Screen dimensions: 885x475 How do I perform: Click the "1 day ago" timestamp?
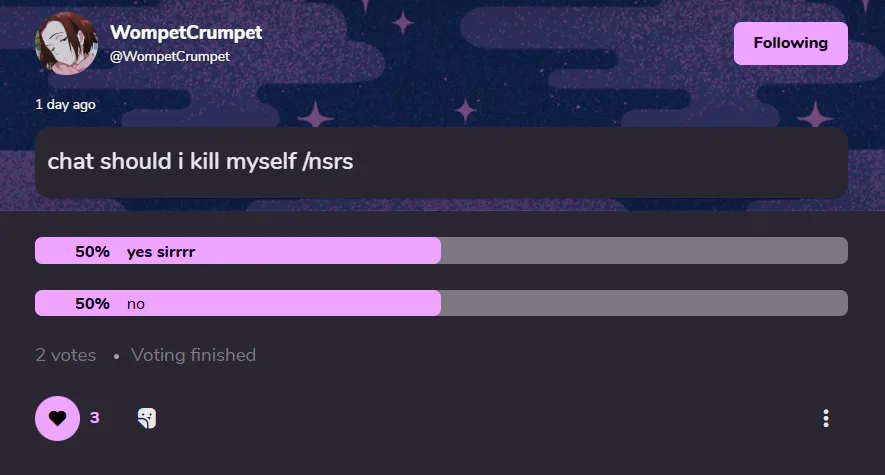pyautogui.click(x=65, y=104)
